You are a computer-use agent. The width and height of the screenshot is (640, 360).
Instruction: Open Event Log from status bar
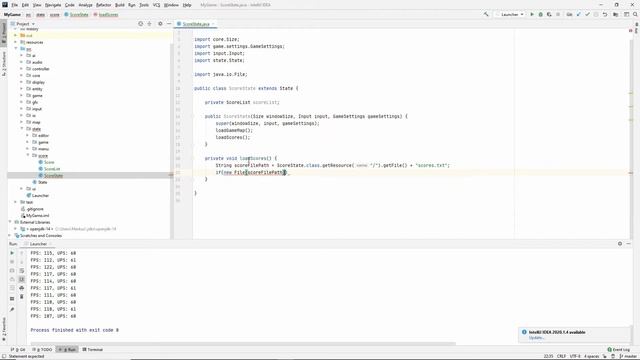[x=618, y=349]
